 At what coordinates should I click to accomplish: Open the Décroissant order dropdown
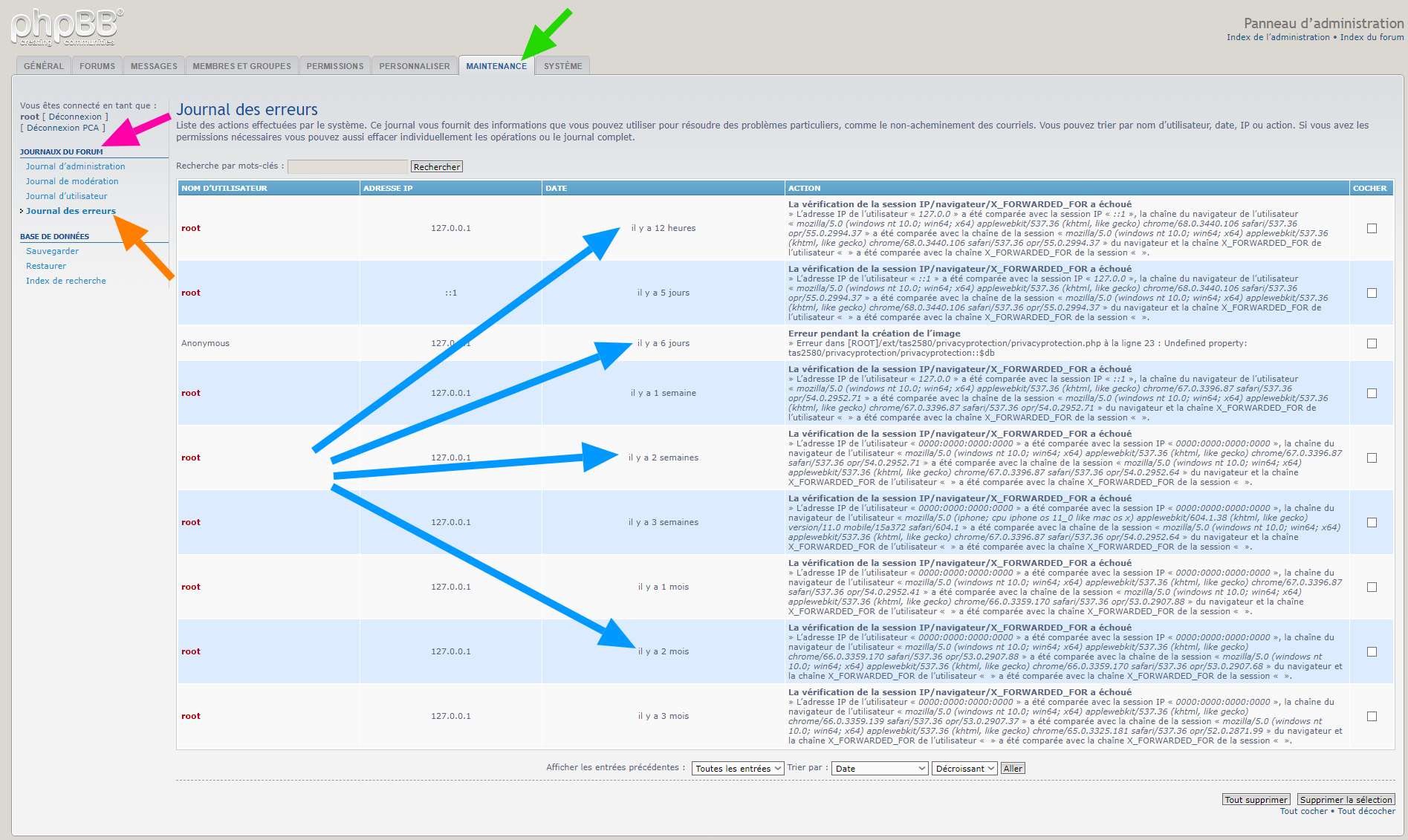tap(964, 769)
